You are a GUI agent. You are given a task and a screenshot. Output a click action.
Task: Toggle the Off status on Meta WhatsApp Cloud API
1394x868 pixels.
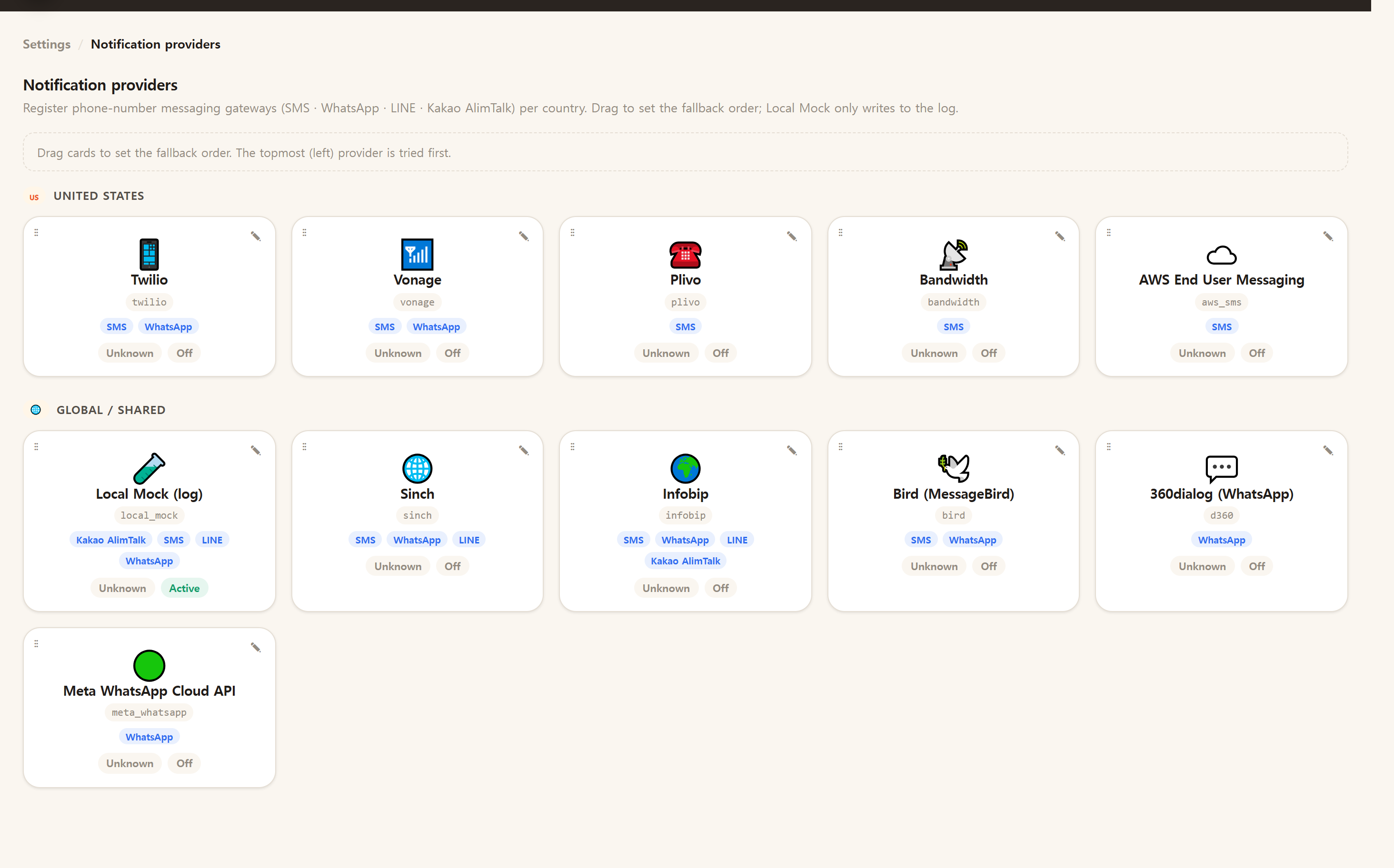[x=184, y=763]
